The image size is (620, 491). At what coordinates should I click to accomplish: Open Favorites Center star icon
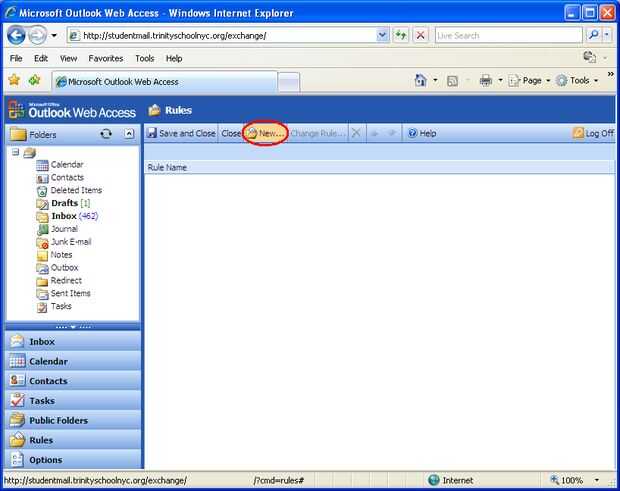14,80
